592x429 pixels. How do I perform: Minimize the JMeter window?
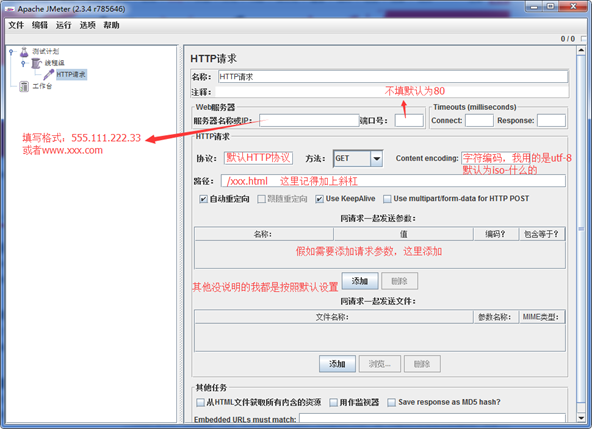point(534,7)
